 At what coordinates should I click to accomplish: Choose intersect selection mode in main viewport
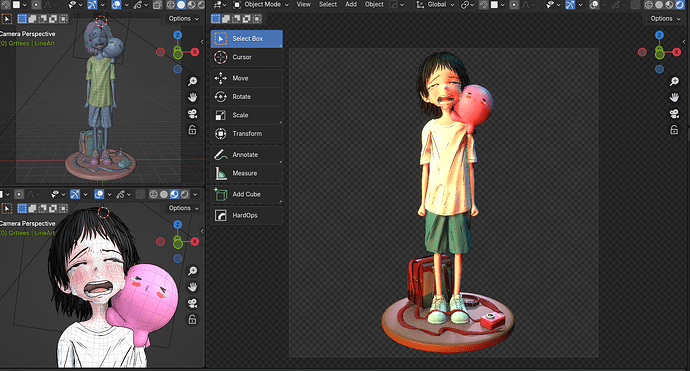point(257,19)
